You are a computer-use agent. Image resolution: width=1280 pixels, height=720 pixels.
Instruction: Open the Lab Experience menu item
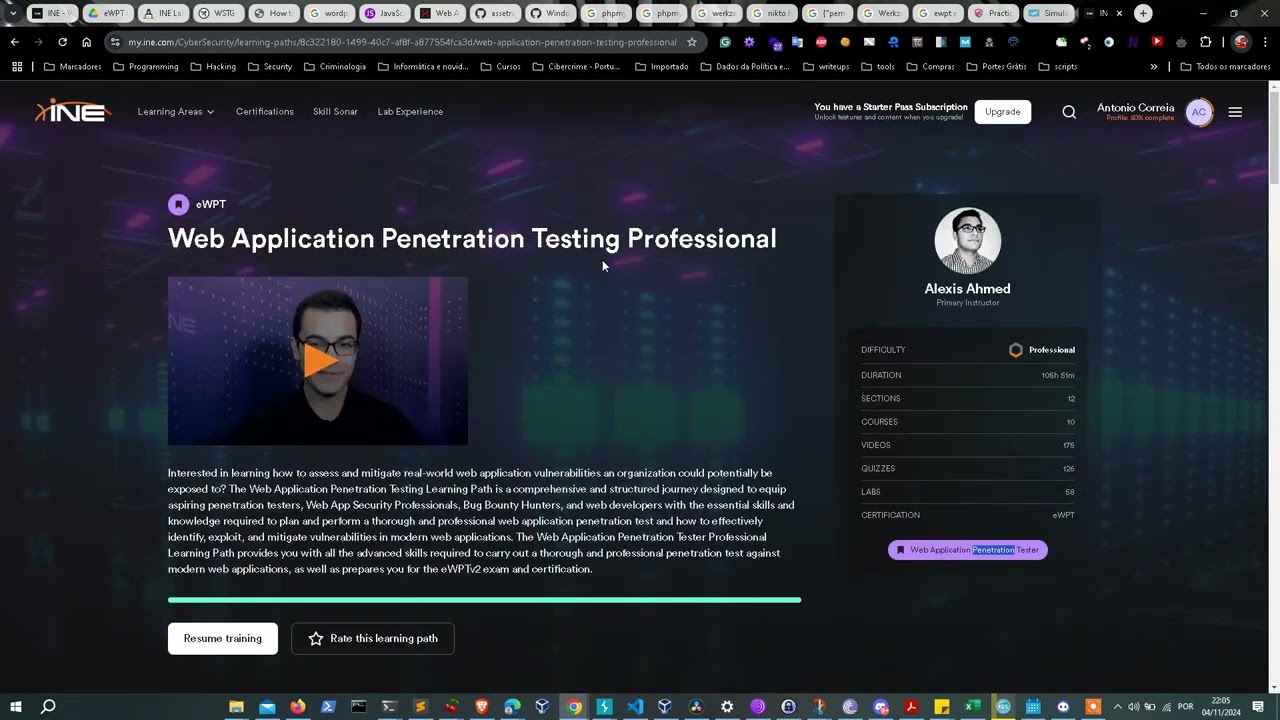(410, 112)
